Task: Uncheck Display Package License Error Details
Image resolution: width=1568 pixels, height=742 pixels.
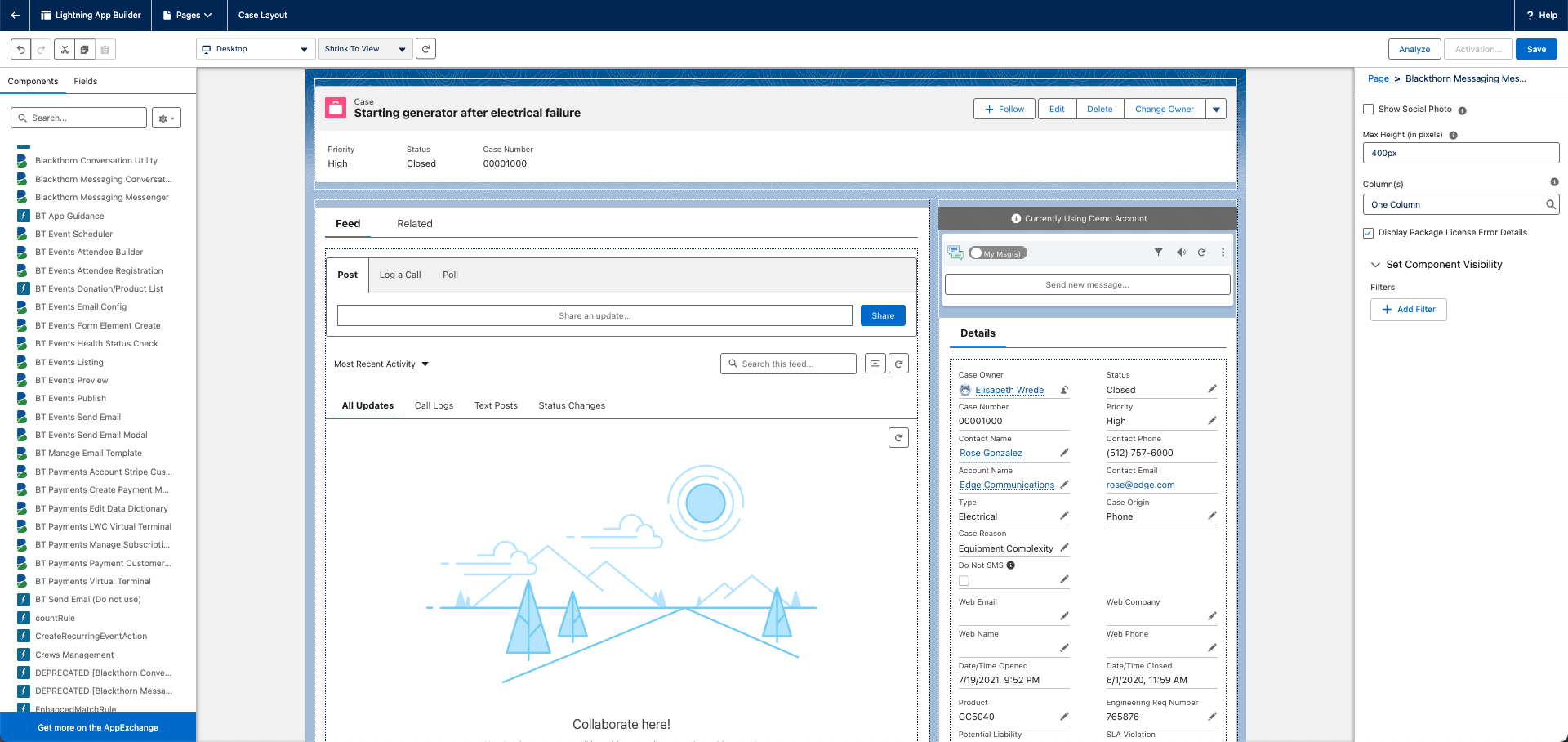Action: 1368,233
